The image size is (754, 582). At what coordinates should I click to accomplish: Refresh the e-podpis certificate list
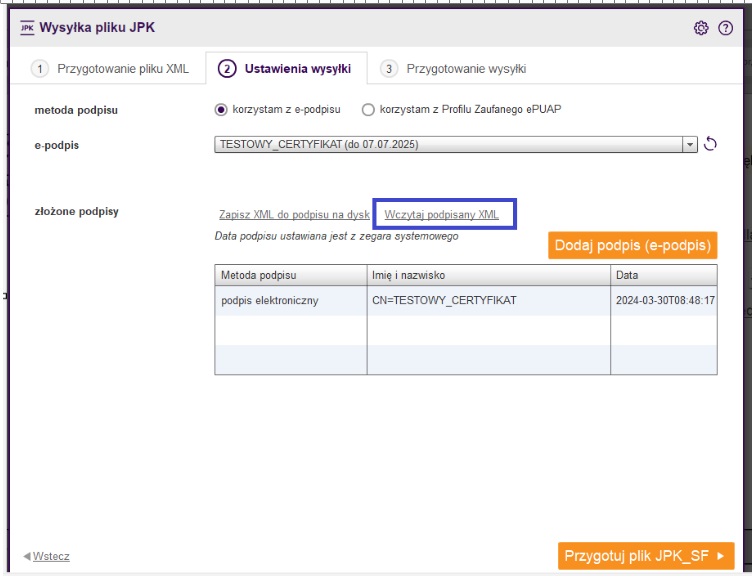(x=710, y=144)
